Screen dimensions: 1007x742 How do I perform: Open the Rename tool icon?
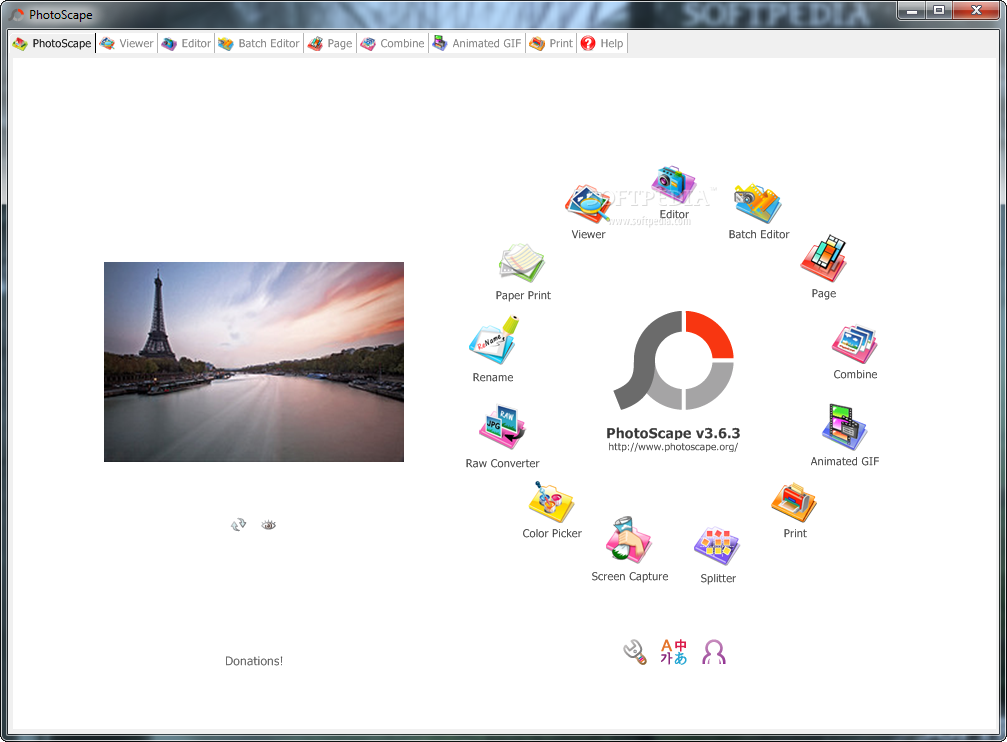pyautogui.click(x=493, y=342)
